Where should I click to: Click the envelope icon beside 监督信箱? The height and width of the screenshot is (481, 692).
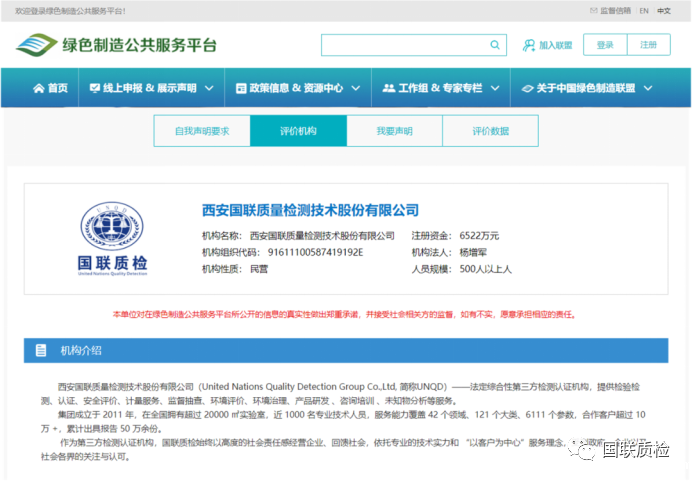[x=592, y=11]
